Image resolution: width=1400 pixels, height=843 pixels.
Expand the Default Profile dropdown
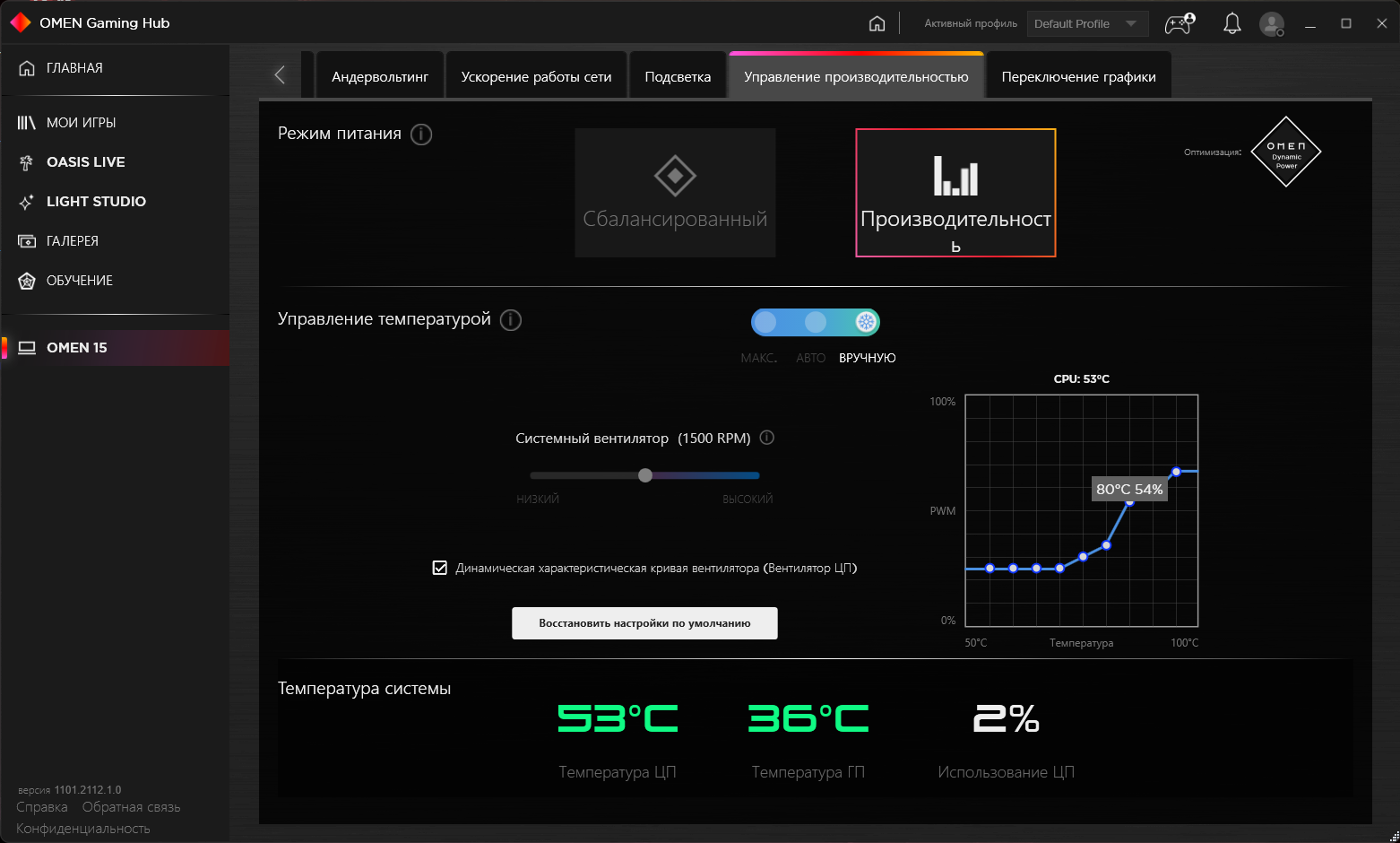click(1088, 24)
